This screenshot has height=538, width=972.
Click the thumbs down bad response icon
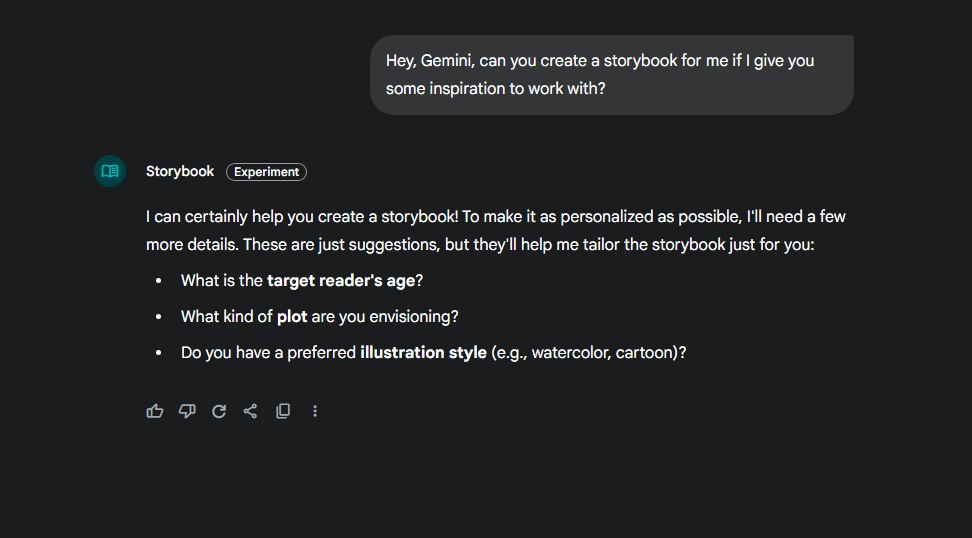point(187,411)
